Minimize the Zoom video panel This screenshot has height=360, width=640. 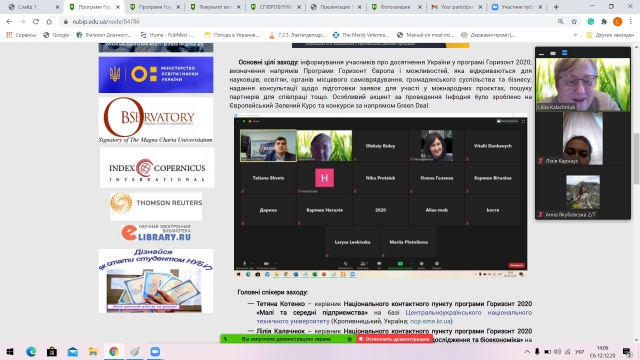[x=541, y=53]
